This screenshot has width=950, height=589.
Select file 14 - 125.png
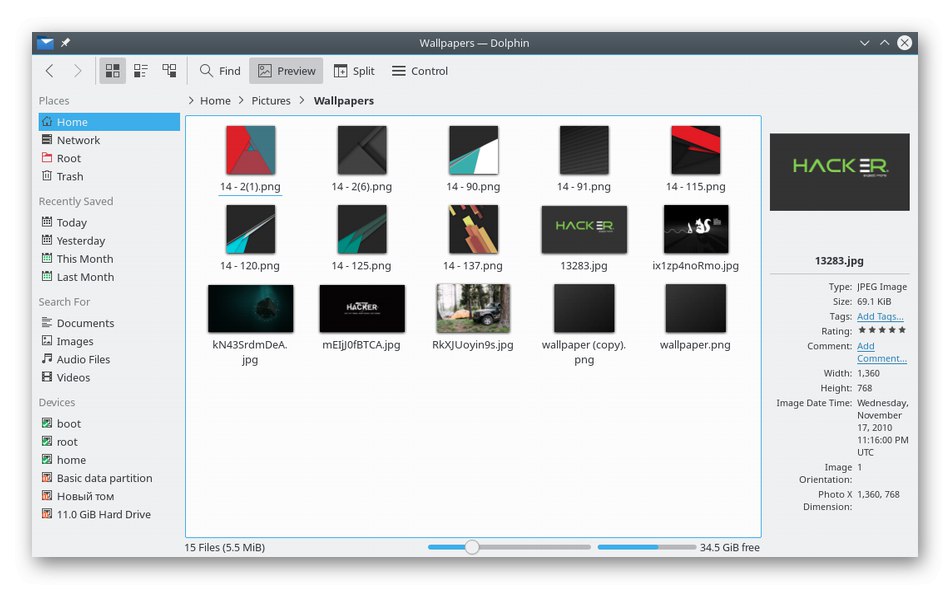click(x=362, y=238)
